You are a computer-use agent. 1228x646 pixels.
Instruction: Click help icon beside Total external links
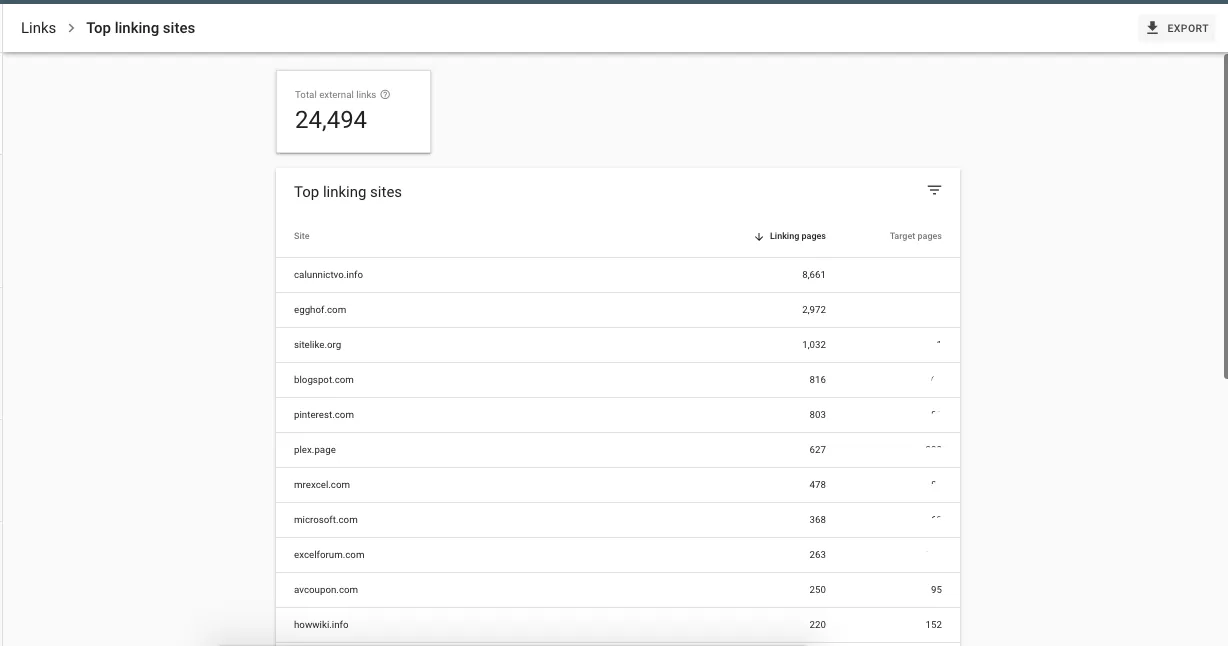(x=385, y=95)
